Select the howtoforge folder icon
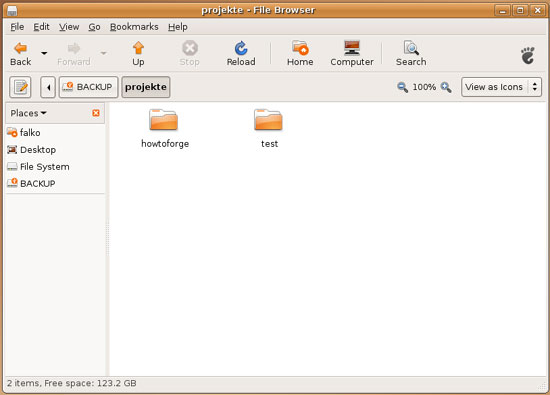The image size is (550, 395). (163, 120)
